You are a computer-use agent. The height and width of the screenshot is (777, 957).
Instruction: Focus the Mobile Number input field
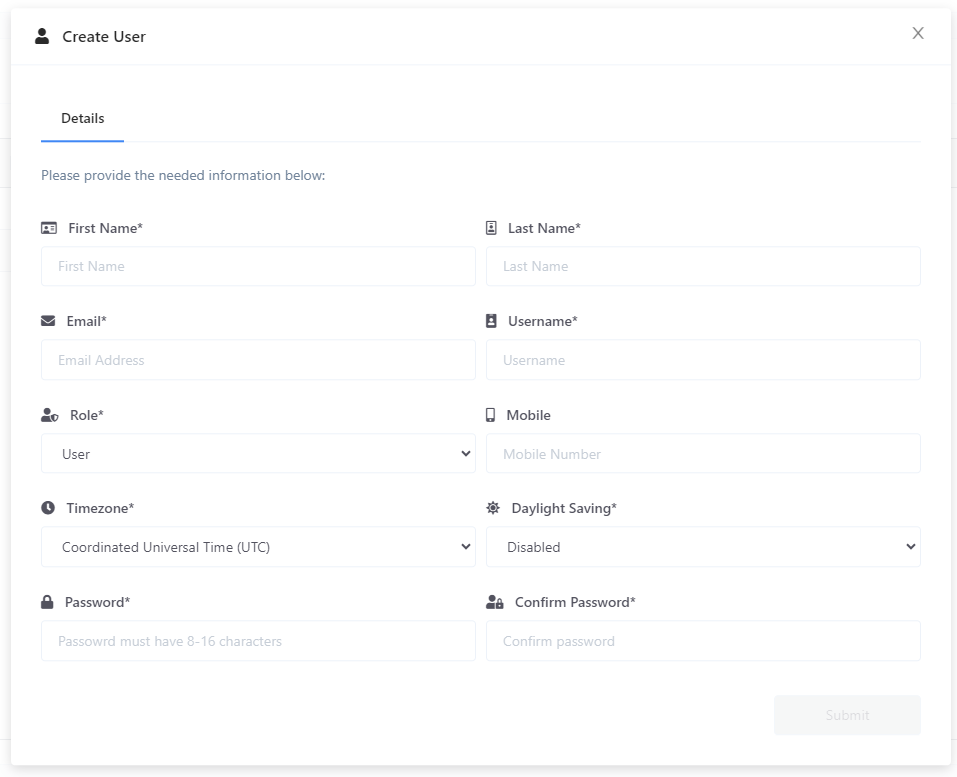[x=703, y=454]
